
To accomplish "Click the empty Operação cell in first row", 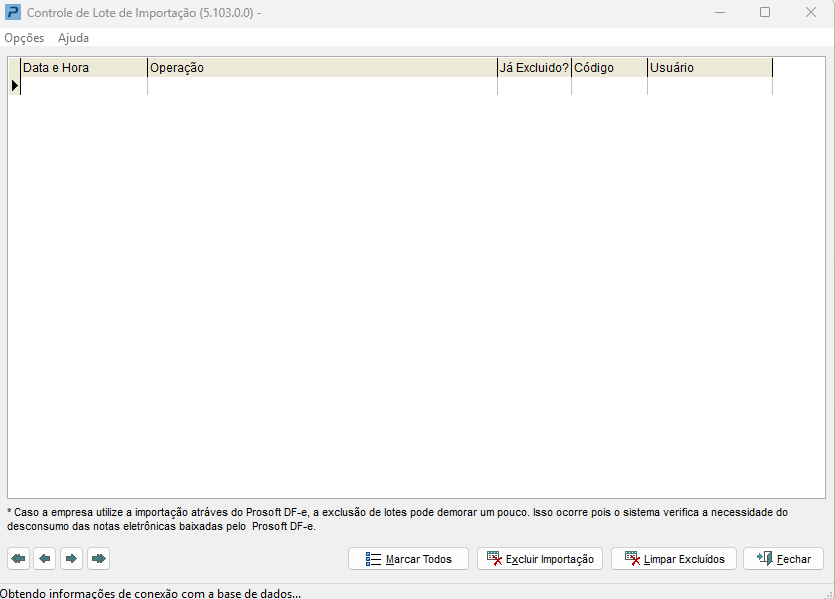I will pos(322,86).
